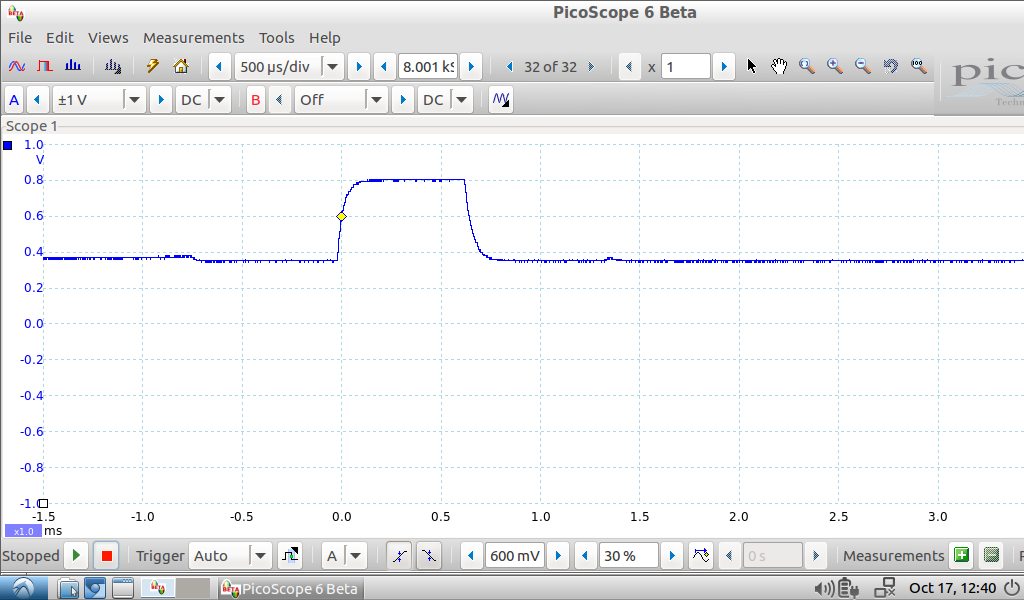This screenshot has height=600, width=1024.
Task: Go to previous waveform buffer
Action: point(509,67)
